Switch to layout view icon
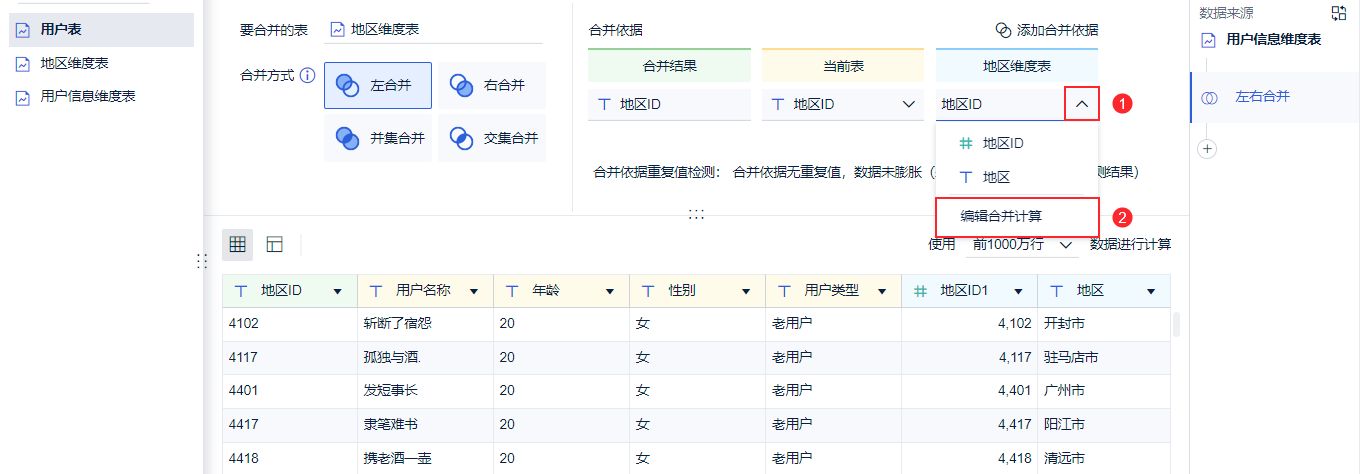Viewport: 1360px width, 474px height. click(274, 244)
